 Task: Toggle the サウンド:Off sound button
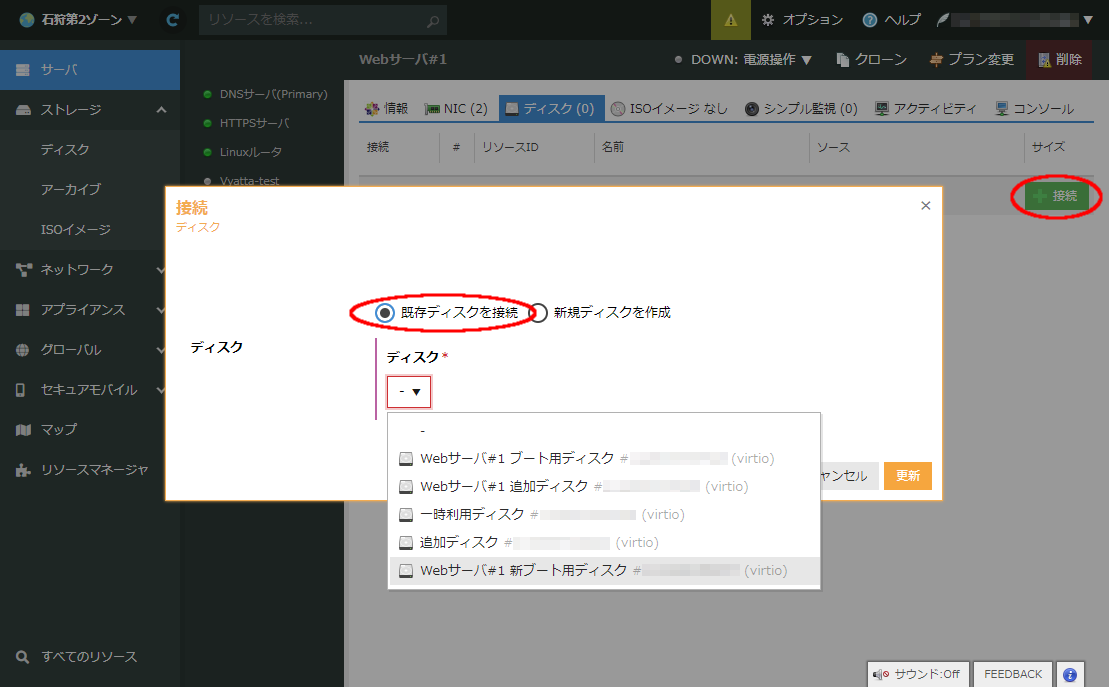click(916, 674)
